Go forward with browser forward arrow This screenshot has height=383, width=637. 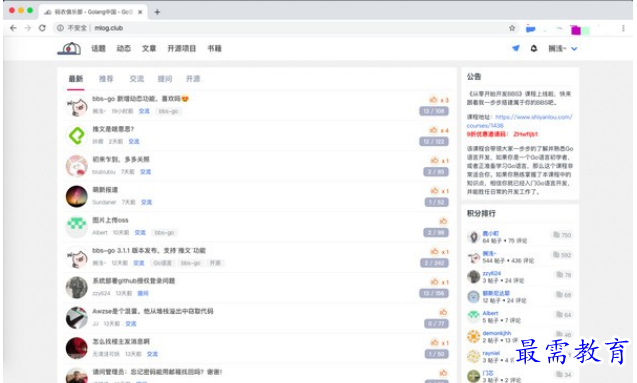28,28
